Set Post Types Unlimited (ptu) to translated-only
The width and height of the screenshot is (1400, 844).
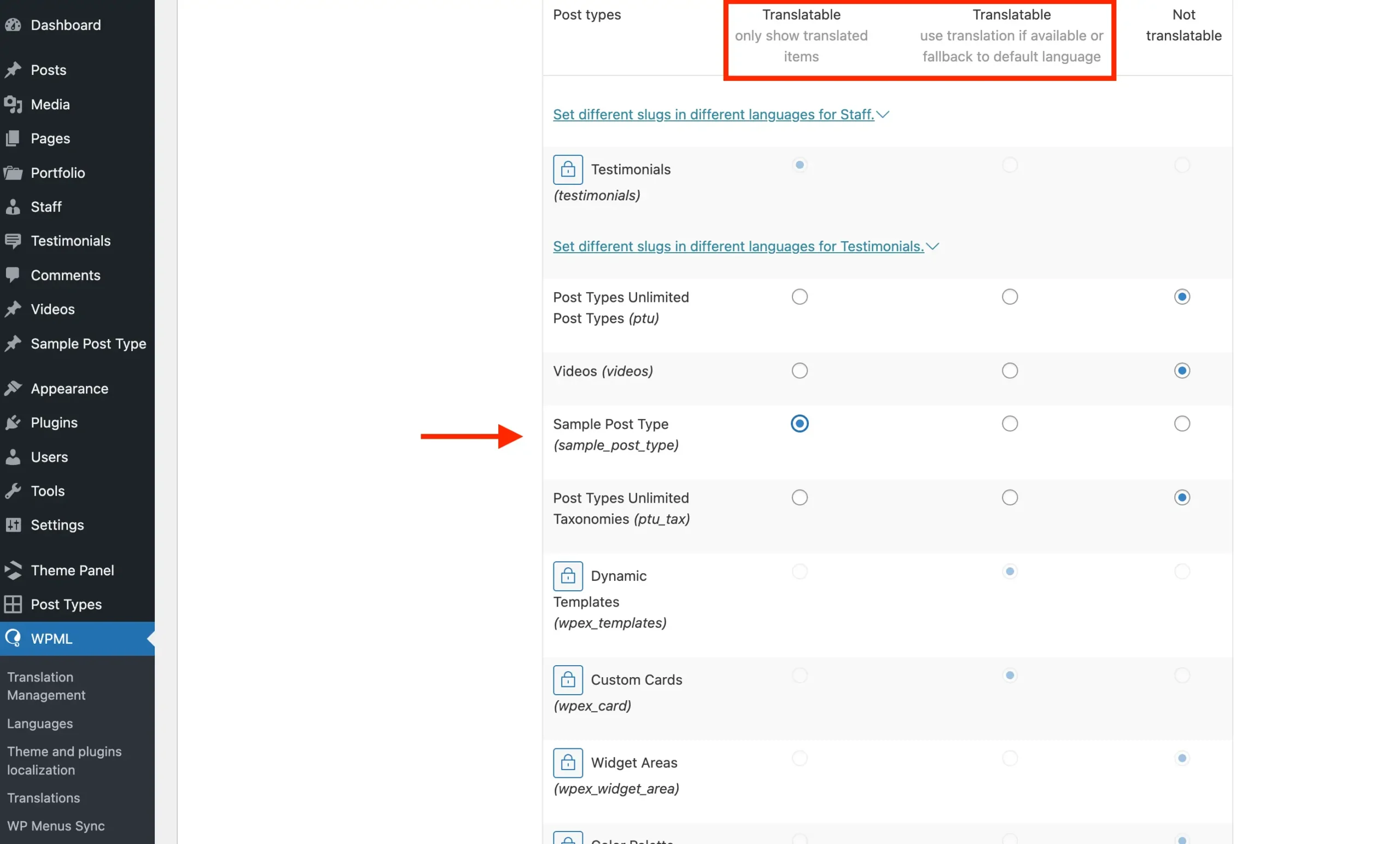pos(800,296)
